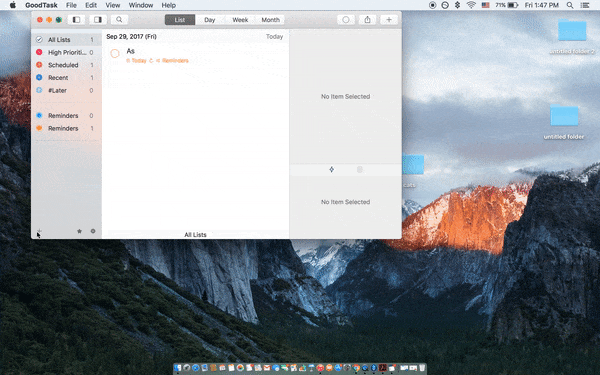The width and height of the screenshot is (600, 375).
Task: Switch to the Day view tab
Action: click(x=210, y=20)
